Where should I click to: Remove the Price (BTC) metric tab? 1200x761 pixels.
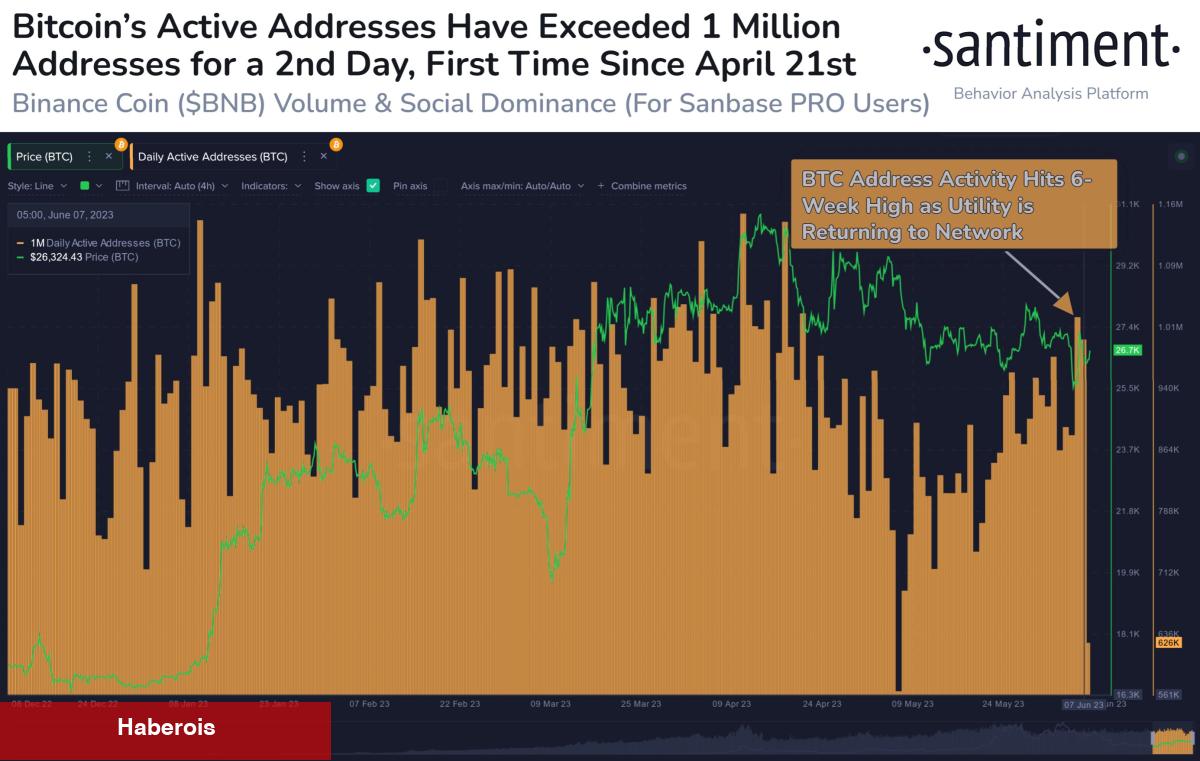[x=109, y=156]
